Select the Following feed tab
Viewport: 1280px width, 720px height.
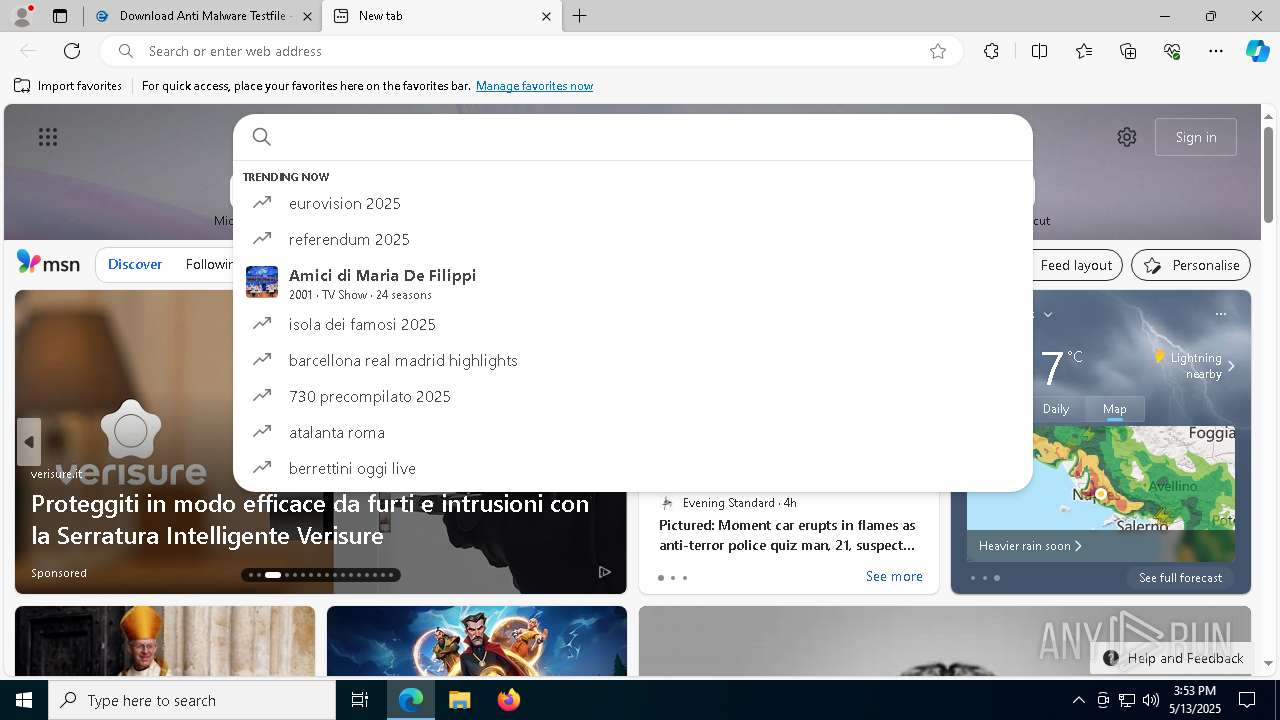(209, 264)
